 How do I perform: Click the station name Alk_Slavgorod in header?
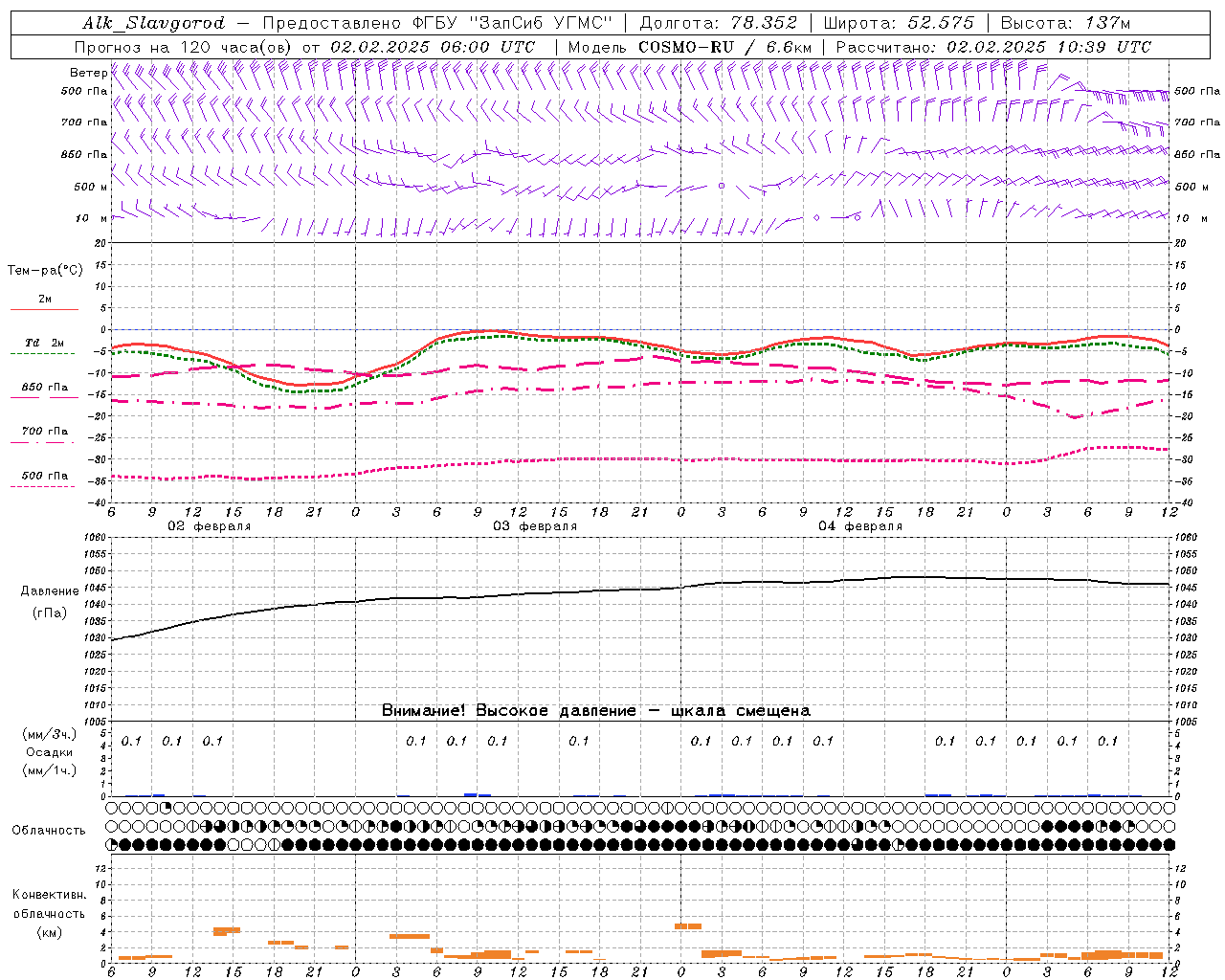coord(154,23)
